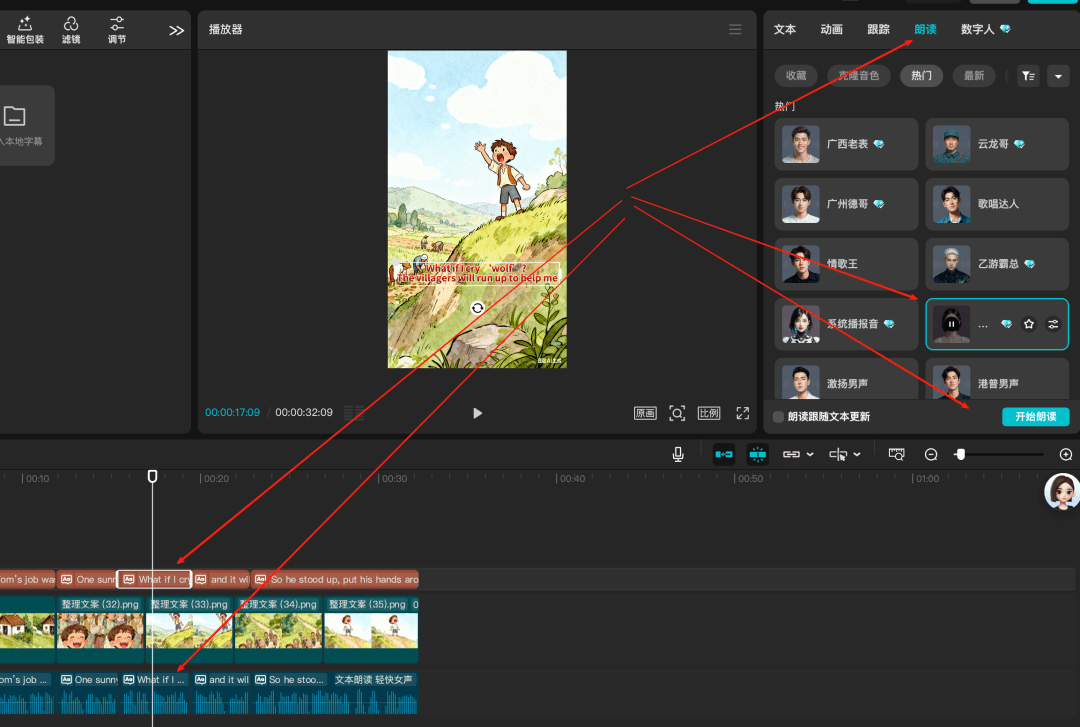
Task: Open the voice filter icon
Action: tap(1027, 76)
